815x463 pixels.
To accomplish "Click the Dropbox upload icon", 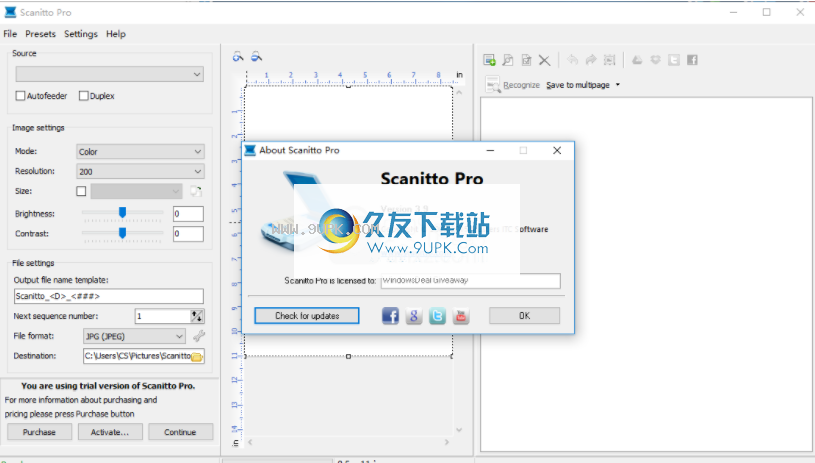I will [x=655, y=60].
